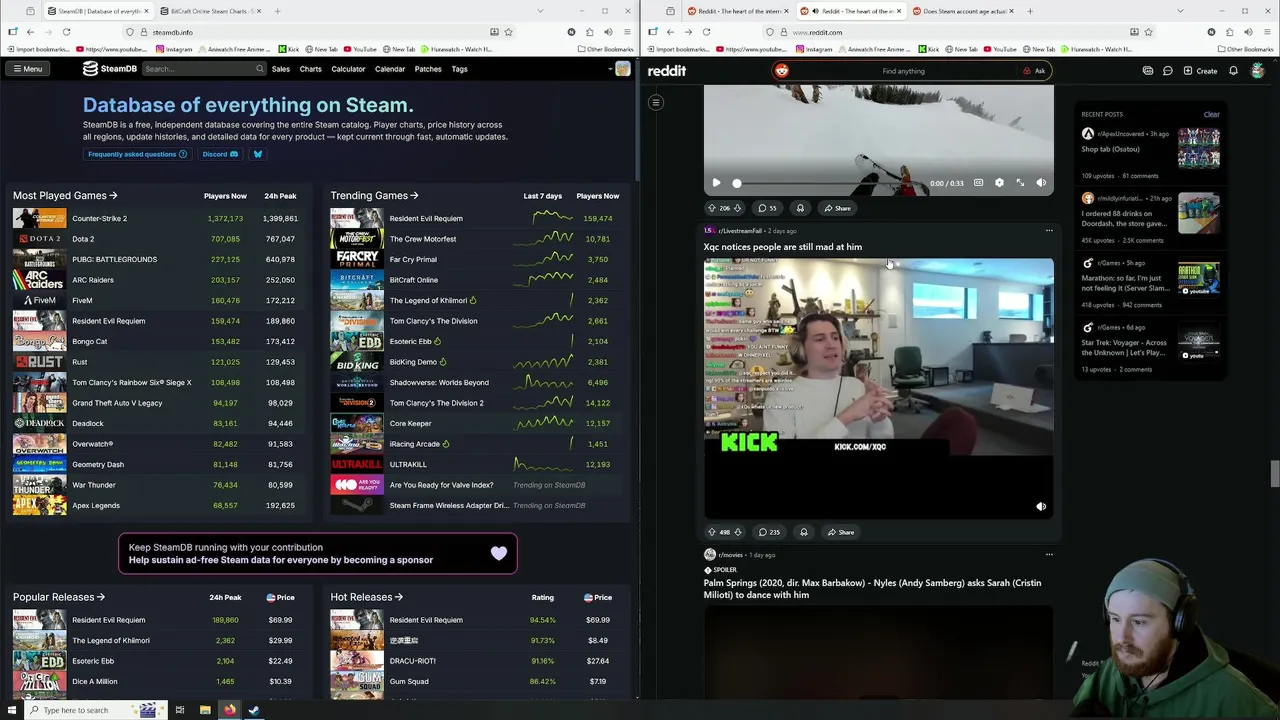
Task: Click the Reddit logo
Action: [x=666, y=71]
